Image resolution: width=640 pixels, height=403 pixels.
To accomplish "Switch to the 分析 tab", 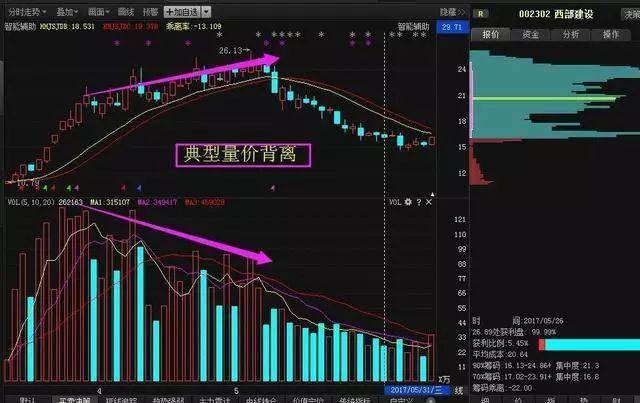I will pos(571,34).
